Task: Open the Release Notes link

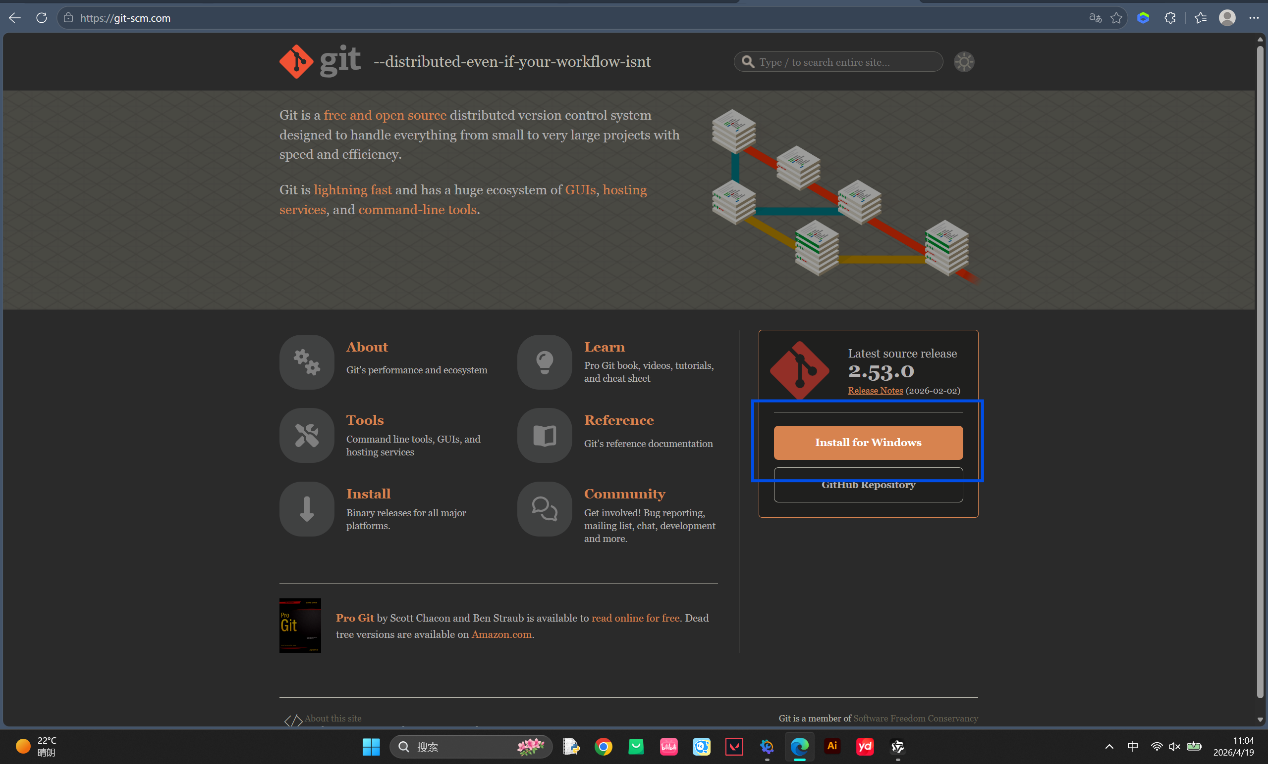Action: [x=875, y=391]
